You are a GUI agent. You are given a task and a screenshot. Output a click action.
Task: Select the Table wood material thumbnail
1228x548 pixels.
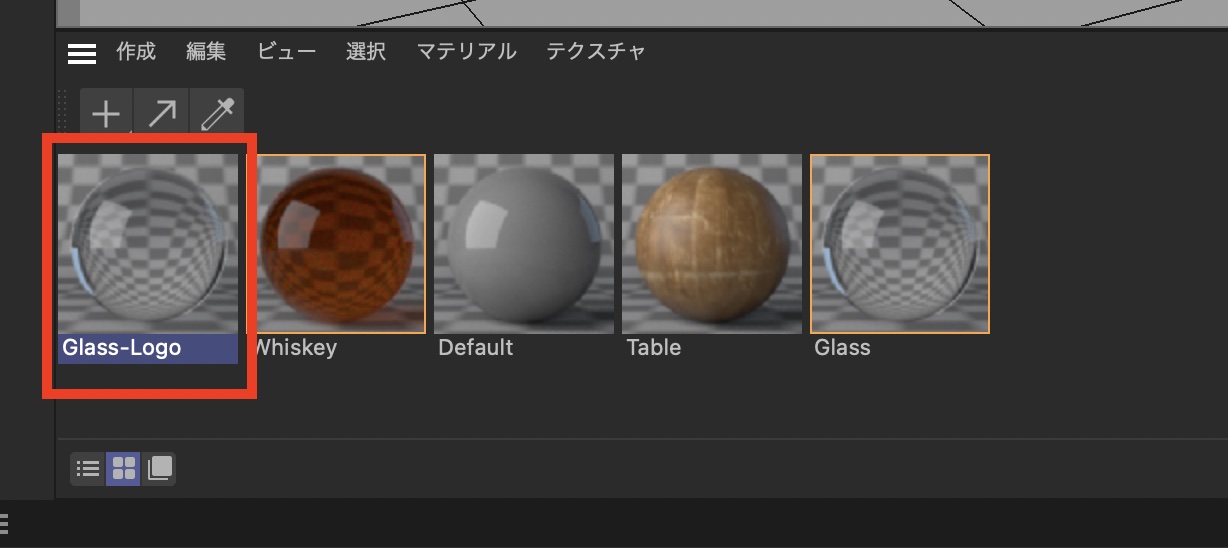(x=712, y=243)
